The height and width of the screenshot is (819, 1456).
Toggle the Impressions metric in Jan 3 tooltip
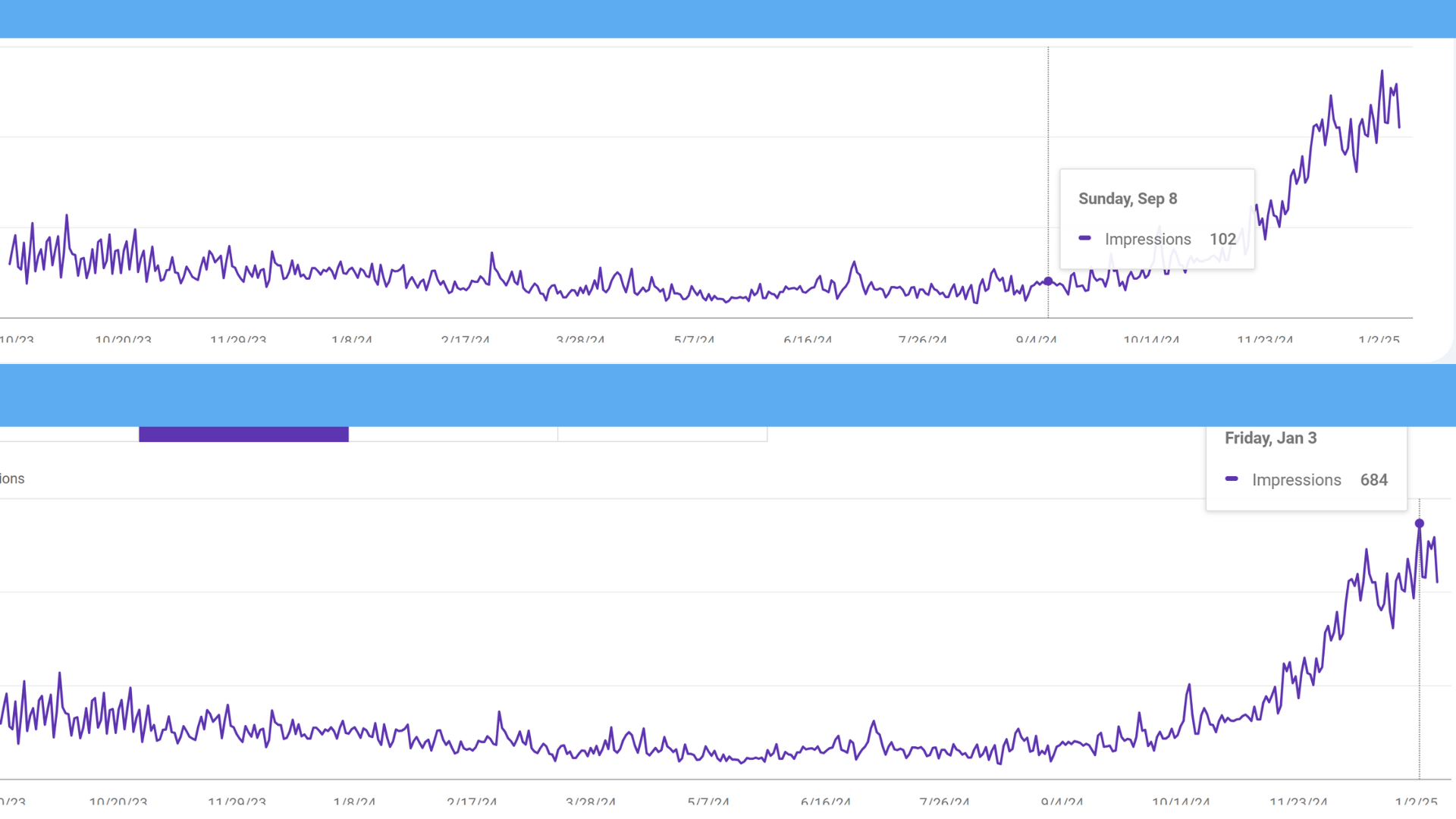click(x=1297, y=479)
